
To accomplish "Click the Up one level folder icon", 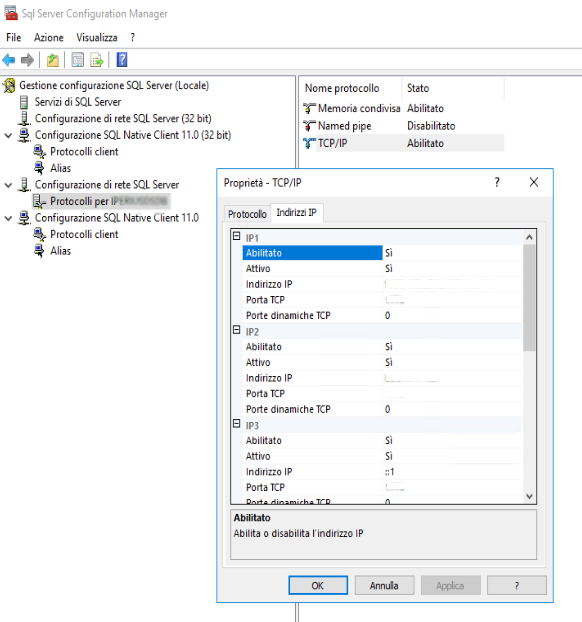I will (x=53, y=60).
